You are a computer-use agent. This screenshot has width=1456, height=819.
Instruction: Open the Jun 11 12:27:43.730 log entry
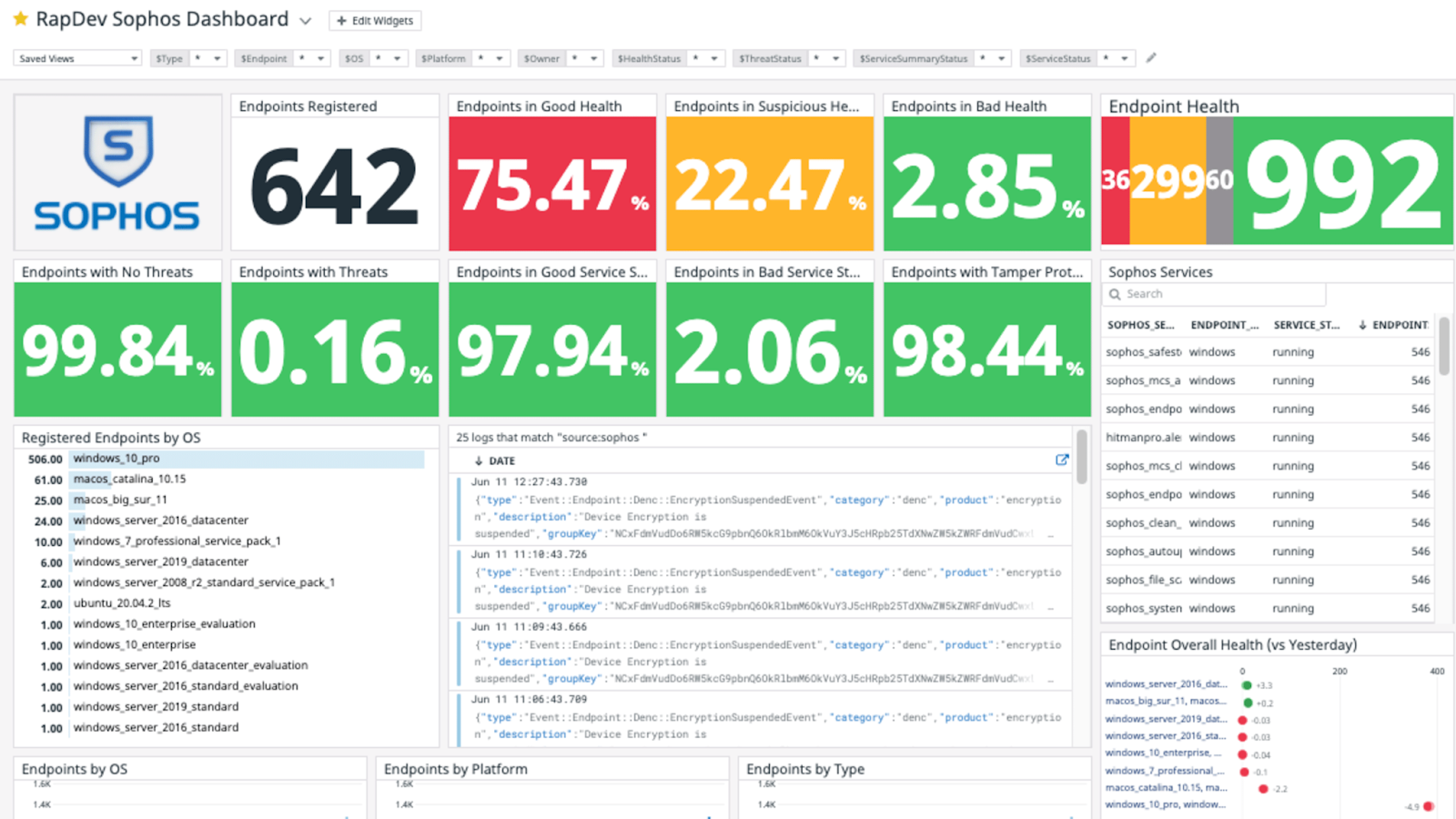pyautogui.click(x=761, y=508)
